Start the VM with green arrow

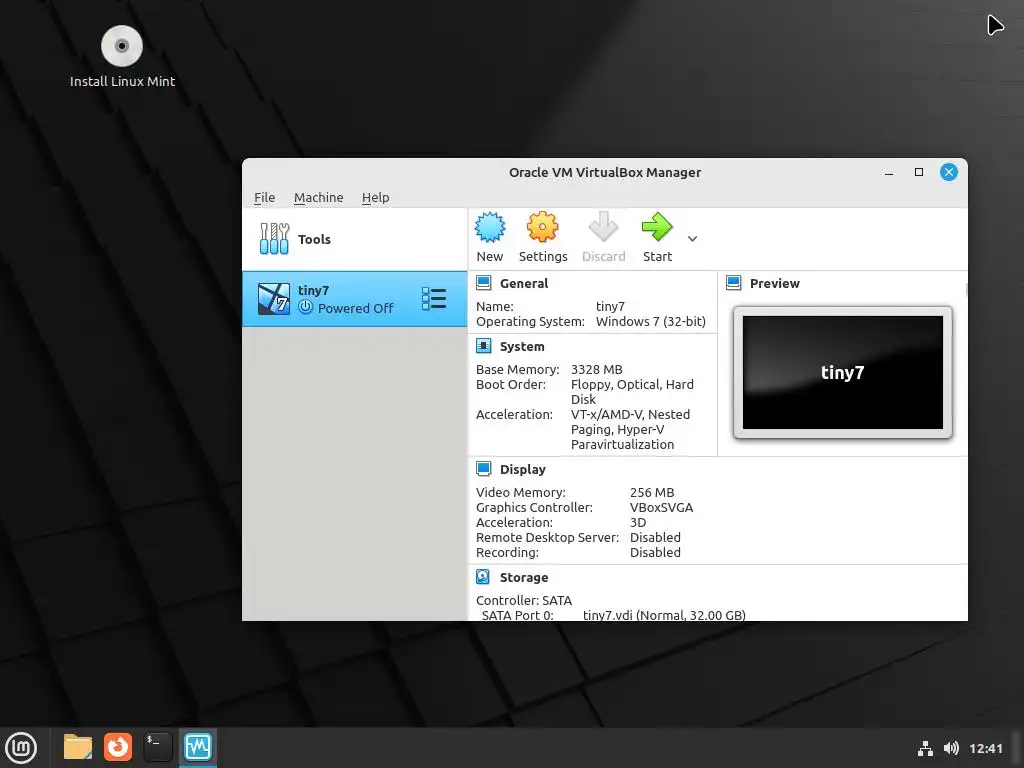(x=657, y=227)
